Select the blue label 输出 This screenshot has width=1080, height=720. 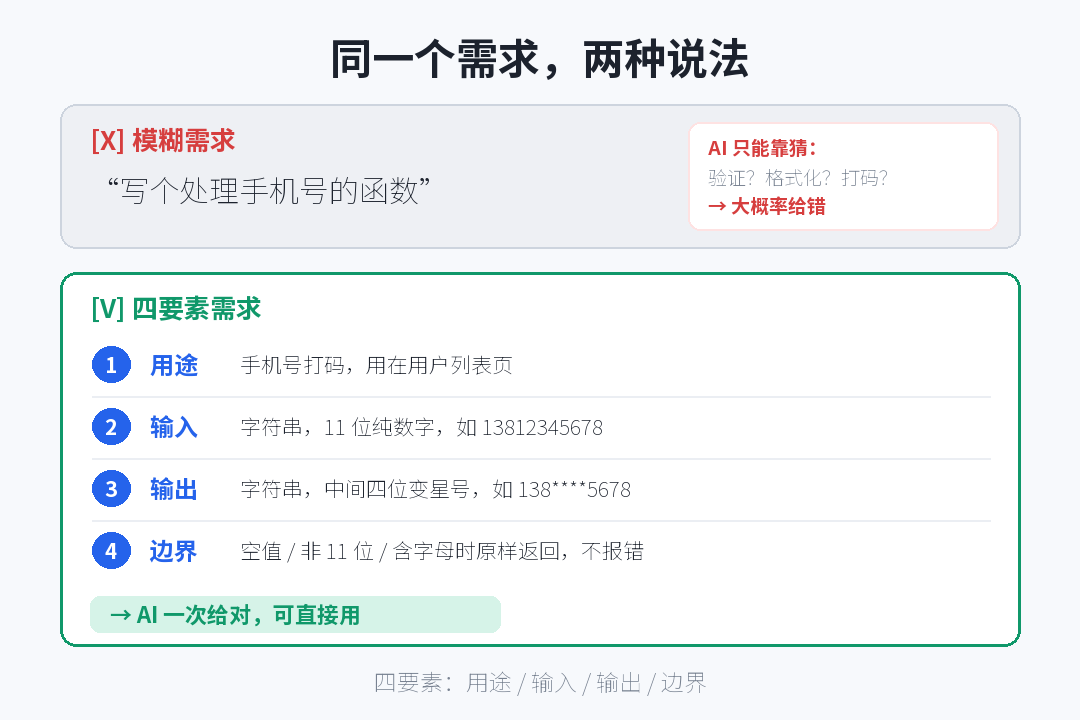pos(174,489)
